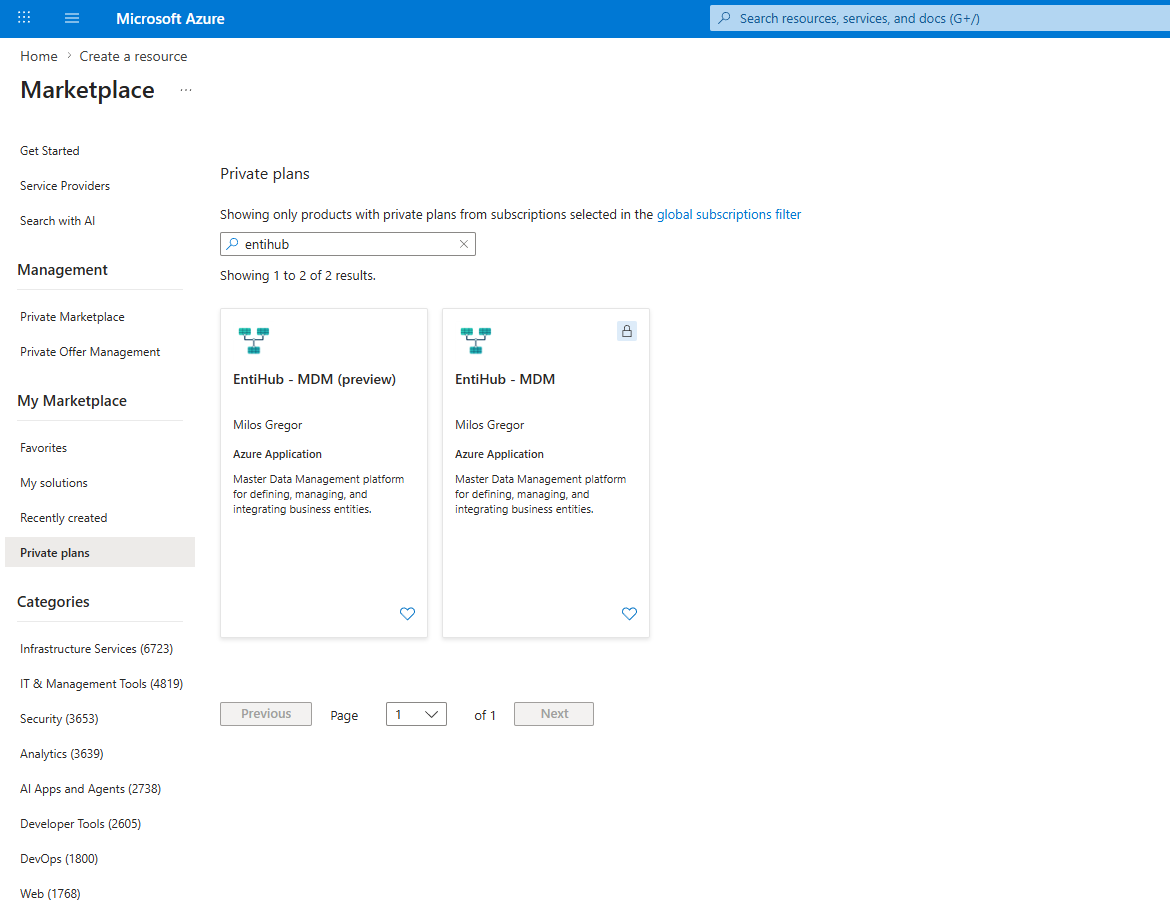Screen dimensions: 1170x918
Task: Focus the top resources search box
Action: click(x=940, y=19)
